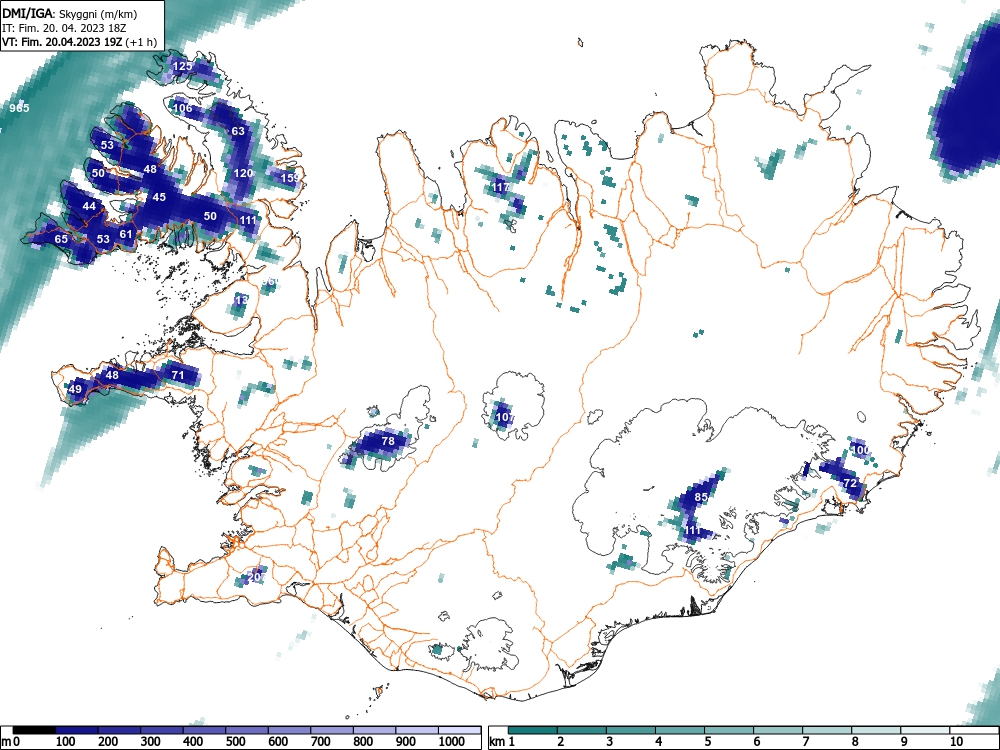The height and width of the screenshot is (750, 1000).
Task: Click the 500–600 m legend swatch
Action: click(247, 731)
